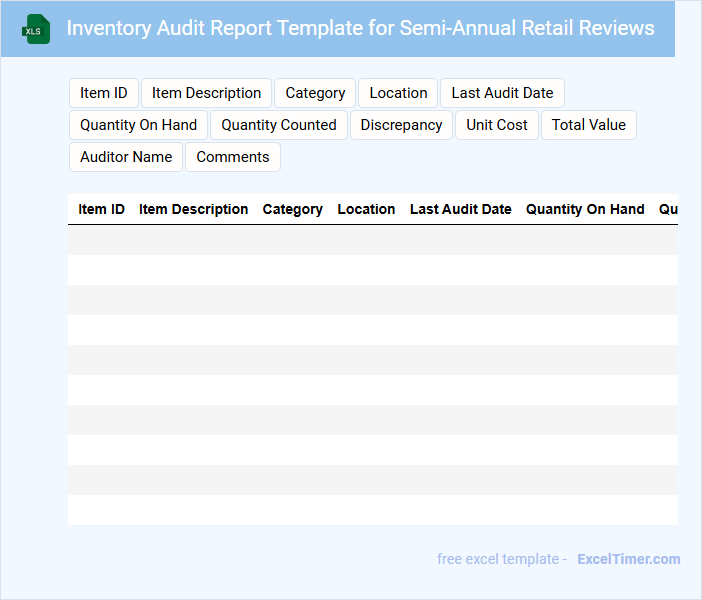This screenshot has width=702, height=600.
Task: Select the Item Description table header
Action: tap(193, 209)
